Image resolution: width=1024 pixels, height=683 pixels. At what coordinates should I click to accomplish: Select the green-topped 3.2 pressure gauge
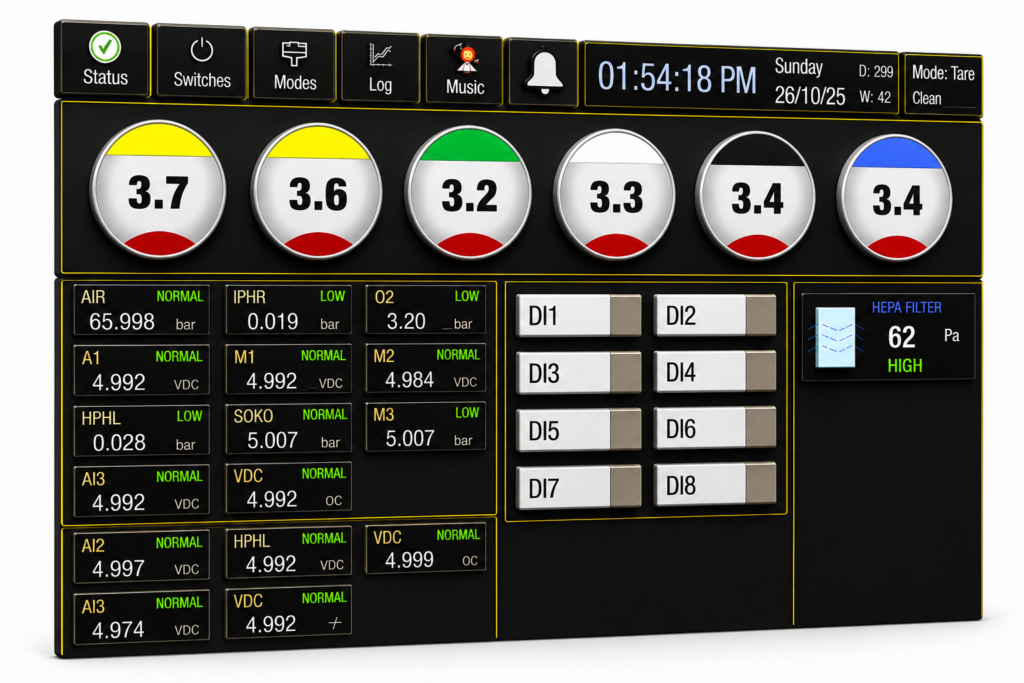pyautogui.click(x=468, y=193)
